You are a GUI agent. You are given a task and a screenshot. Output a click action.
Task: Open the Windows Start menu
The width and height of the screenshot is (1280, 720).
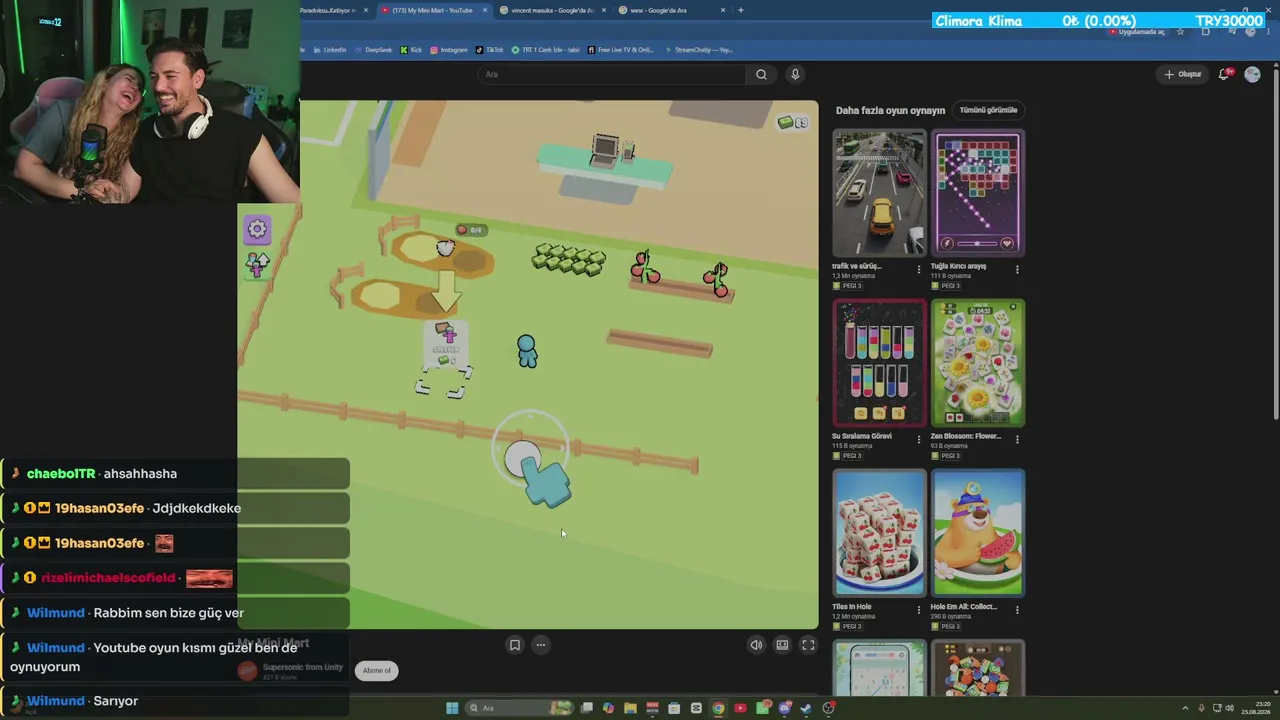(x=452, y=708)
